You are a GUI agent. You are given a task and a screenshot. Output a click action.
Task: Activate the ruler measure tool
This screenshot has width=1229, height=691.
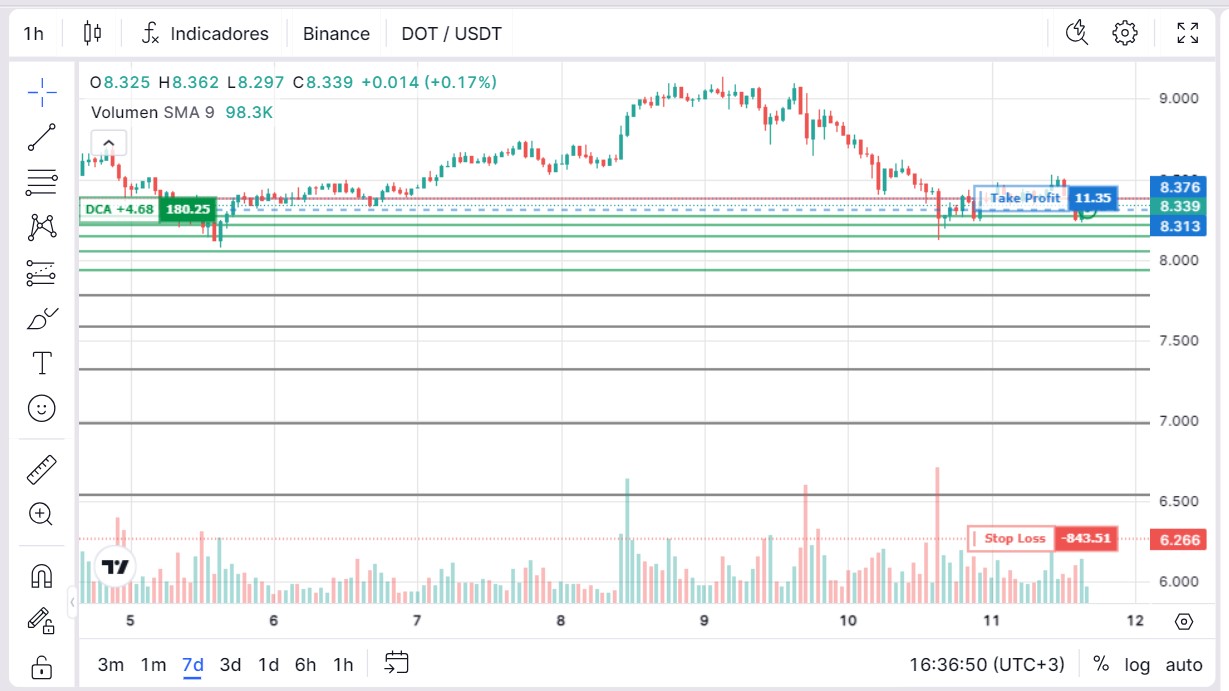[42, 469]
